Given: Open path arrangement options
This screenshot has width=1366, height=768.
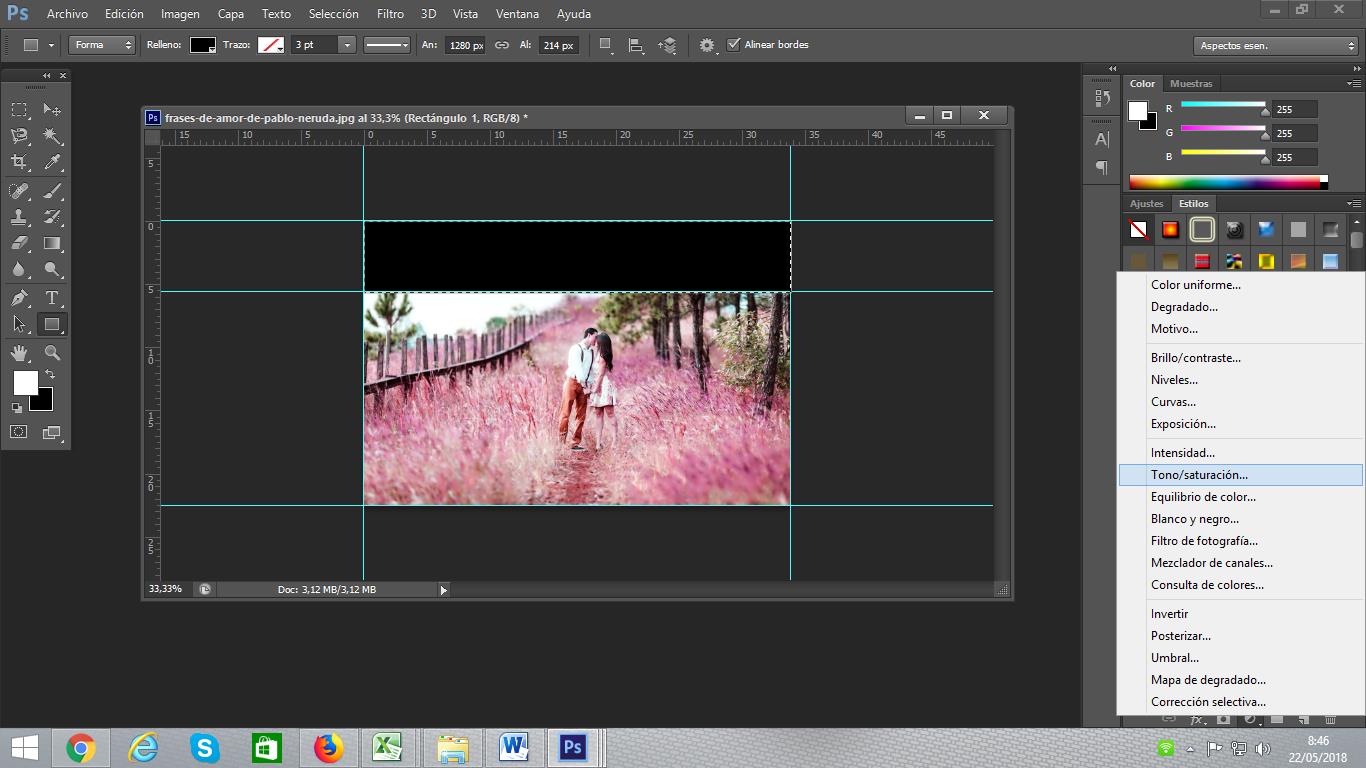Looking at the screenshot, I should 668,45.
